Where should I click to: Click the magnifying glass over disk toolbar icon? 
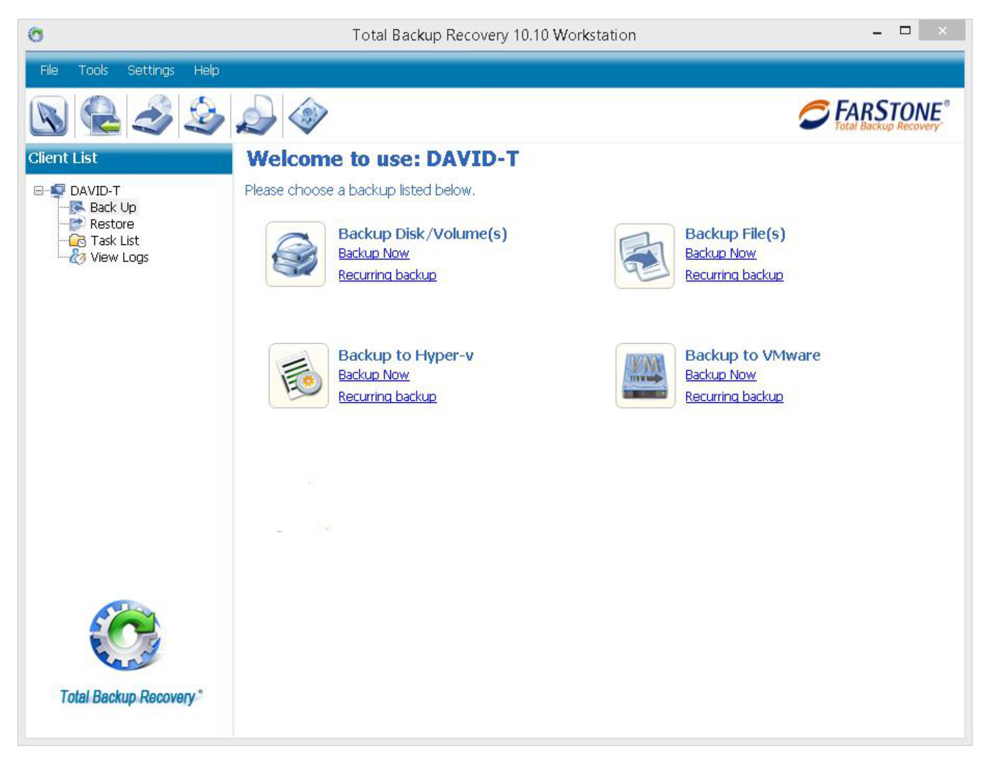[x=256, y=115]
